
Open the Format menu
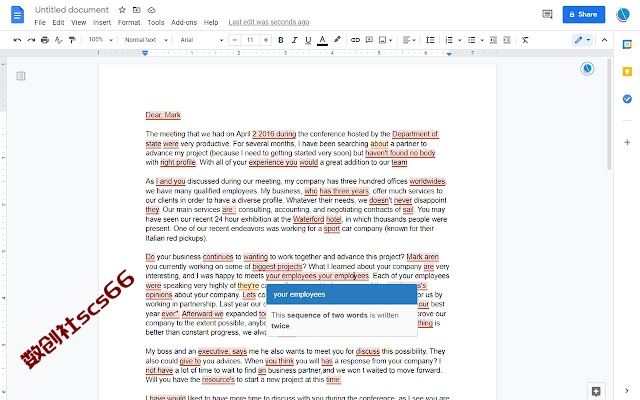129,22
